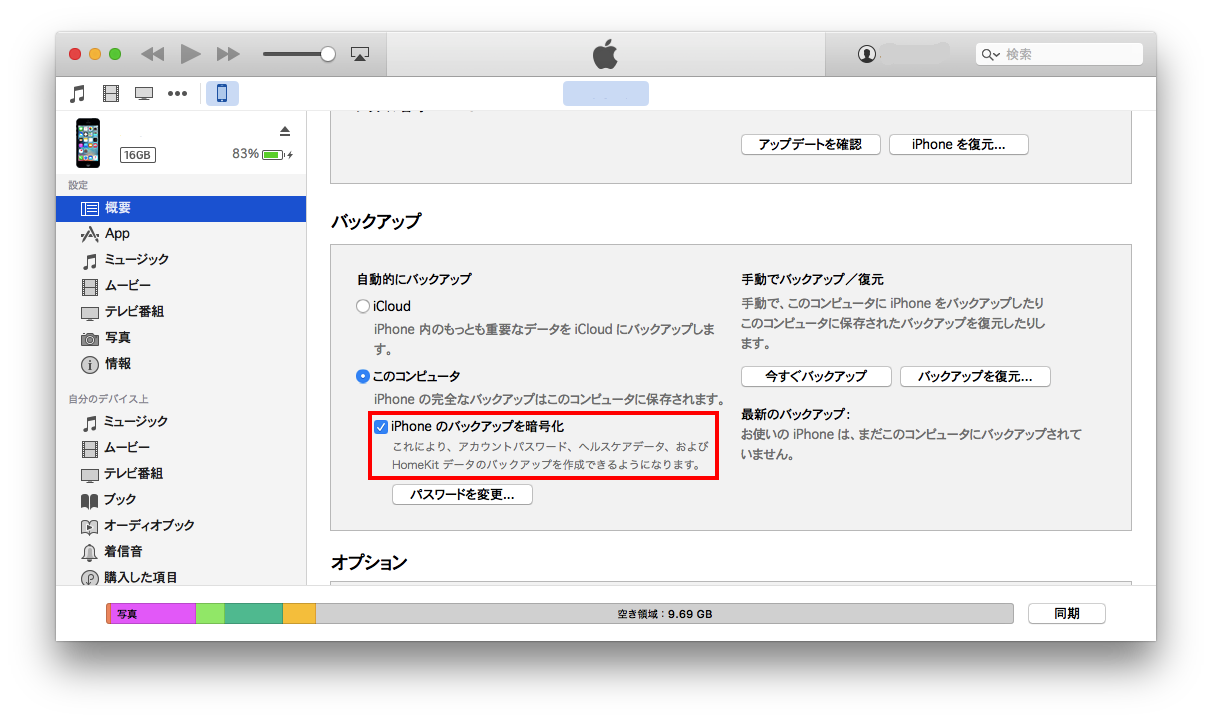Image resolution: width=1212 pixels, height=721 pixels.
Task: Click パスワードを変更 button
Action: 462,495
